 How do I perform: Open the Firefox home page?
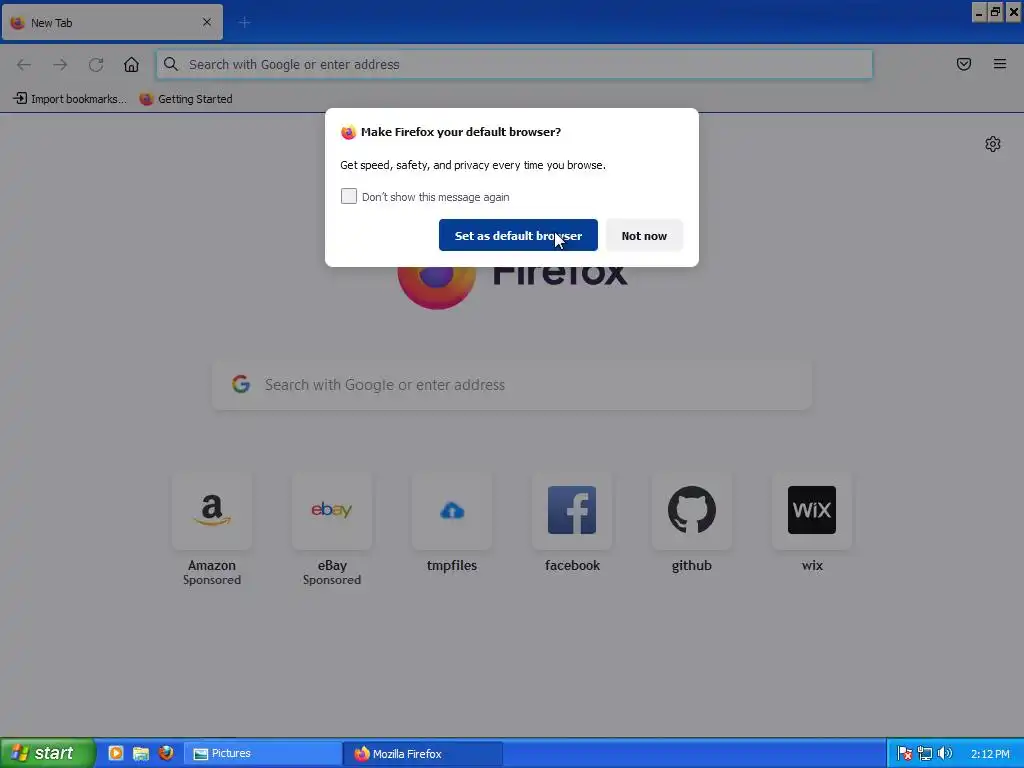pos(131,64)
